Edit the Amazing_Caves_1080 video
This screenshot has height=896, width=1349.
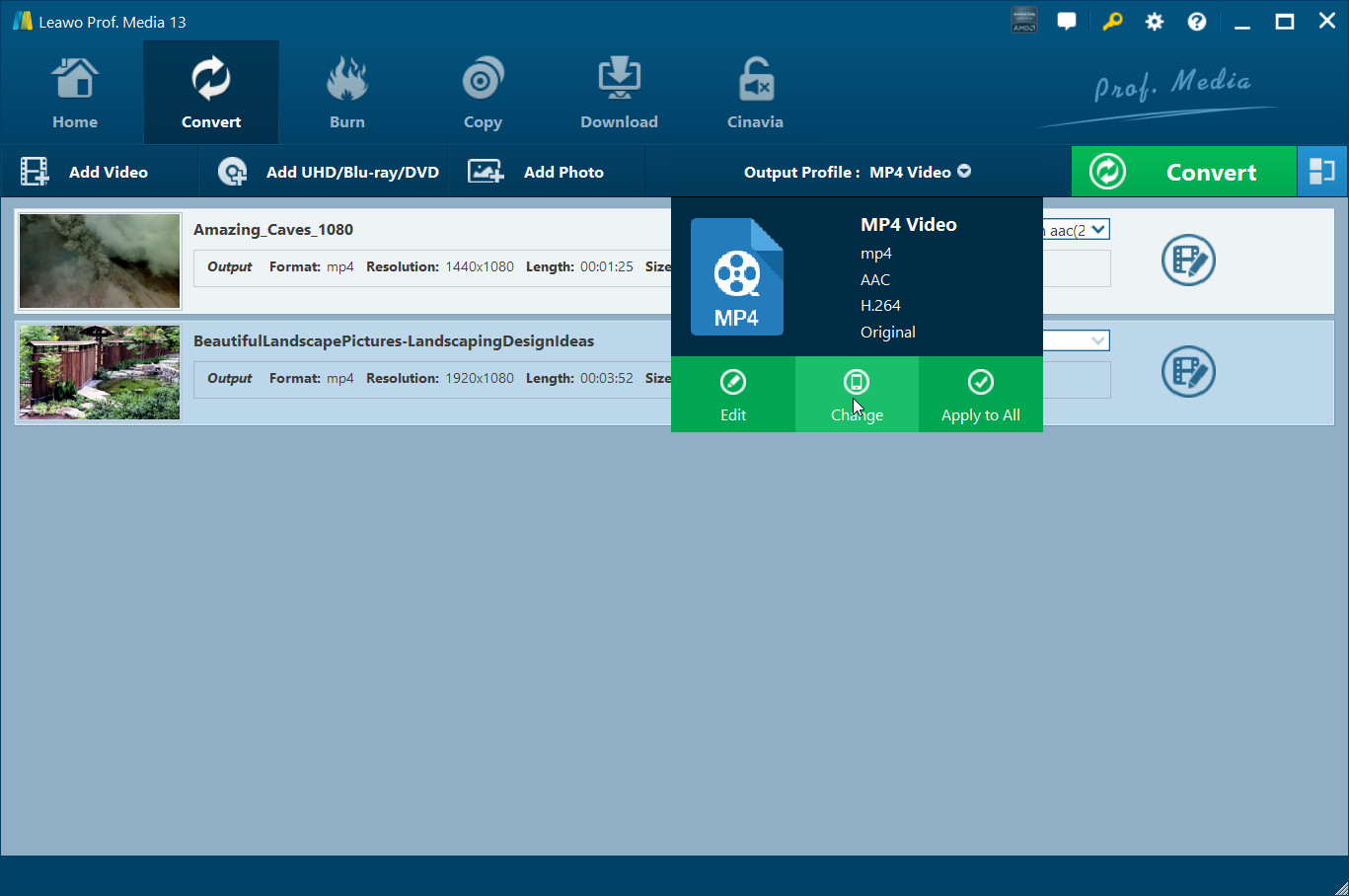(x=1188, y=261)
